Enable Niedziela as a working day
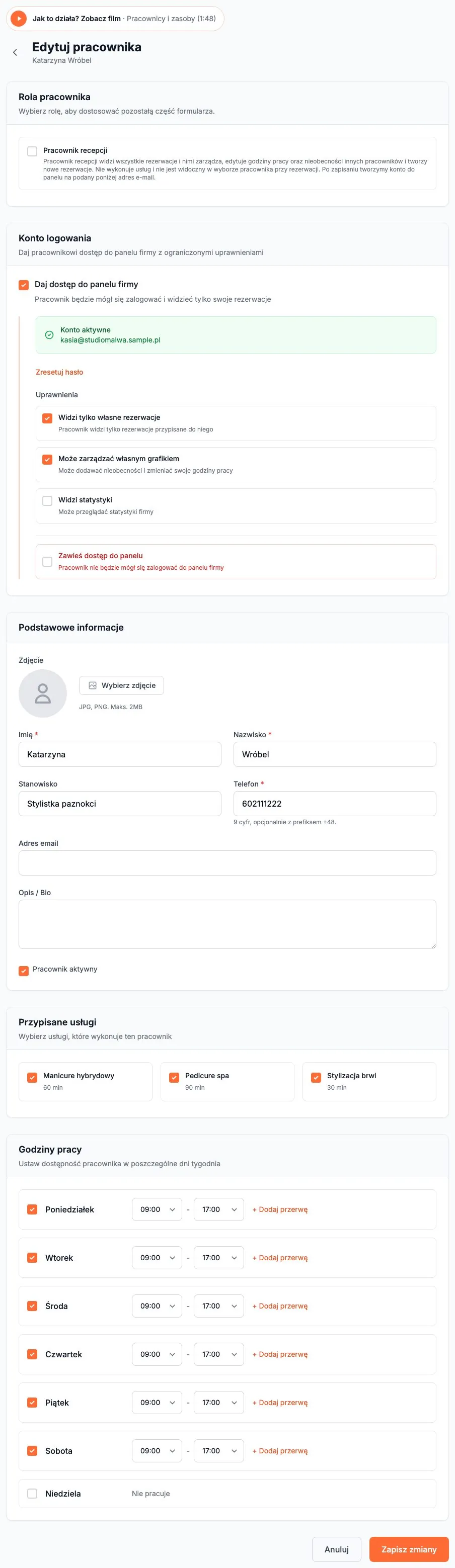 coord(32,1493)
